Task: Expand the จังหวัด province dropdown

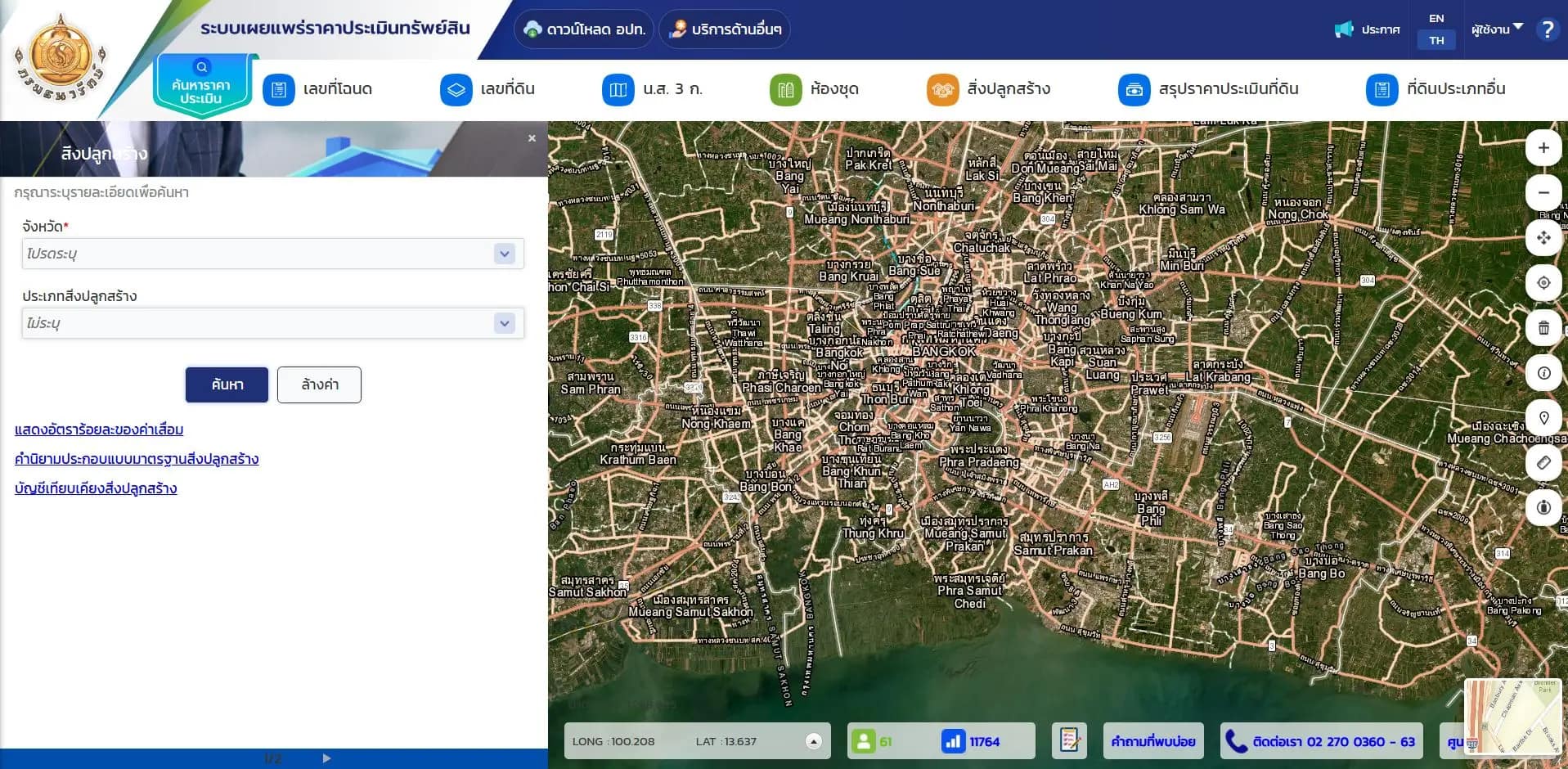Action: click(504, 254)
